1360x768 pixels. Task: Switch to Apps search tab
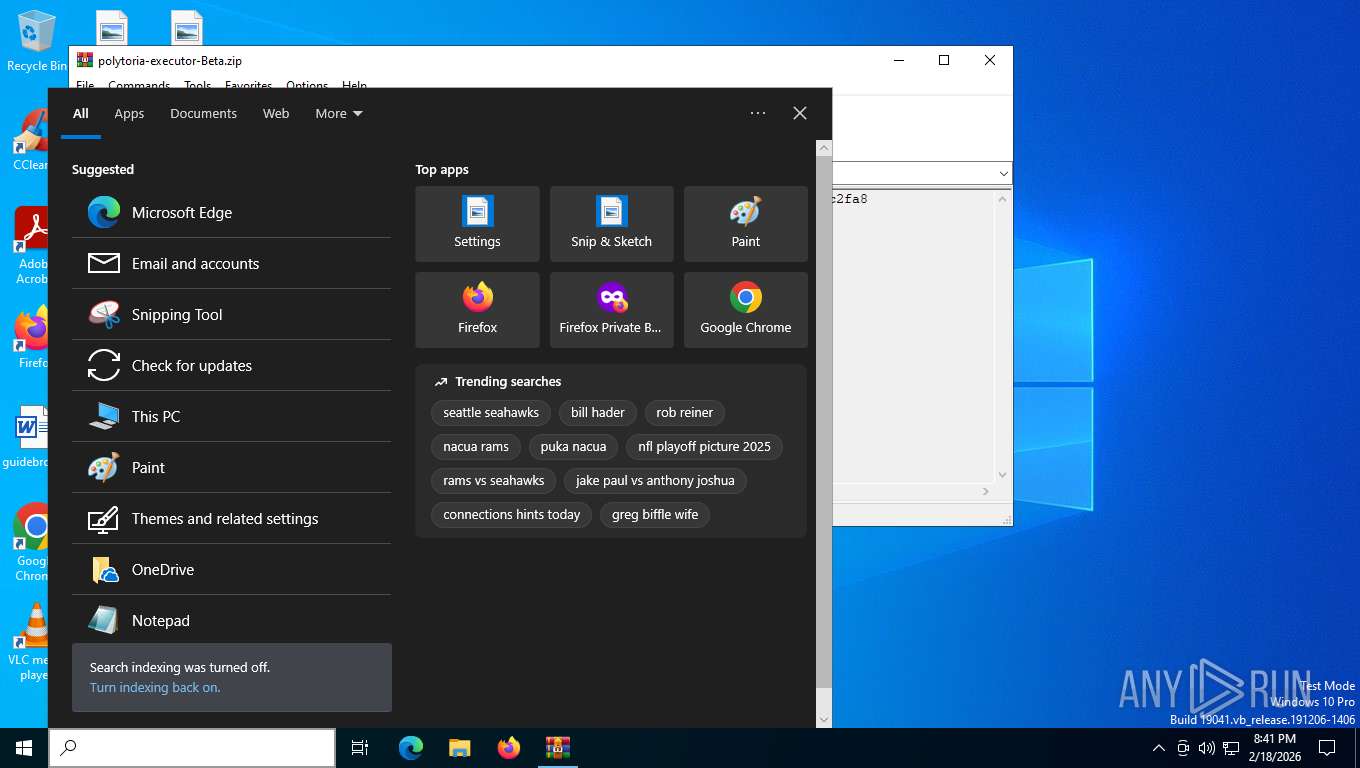(x=129, y=114)
